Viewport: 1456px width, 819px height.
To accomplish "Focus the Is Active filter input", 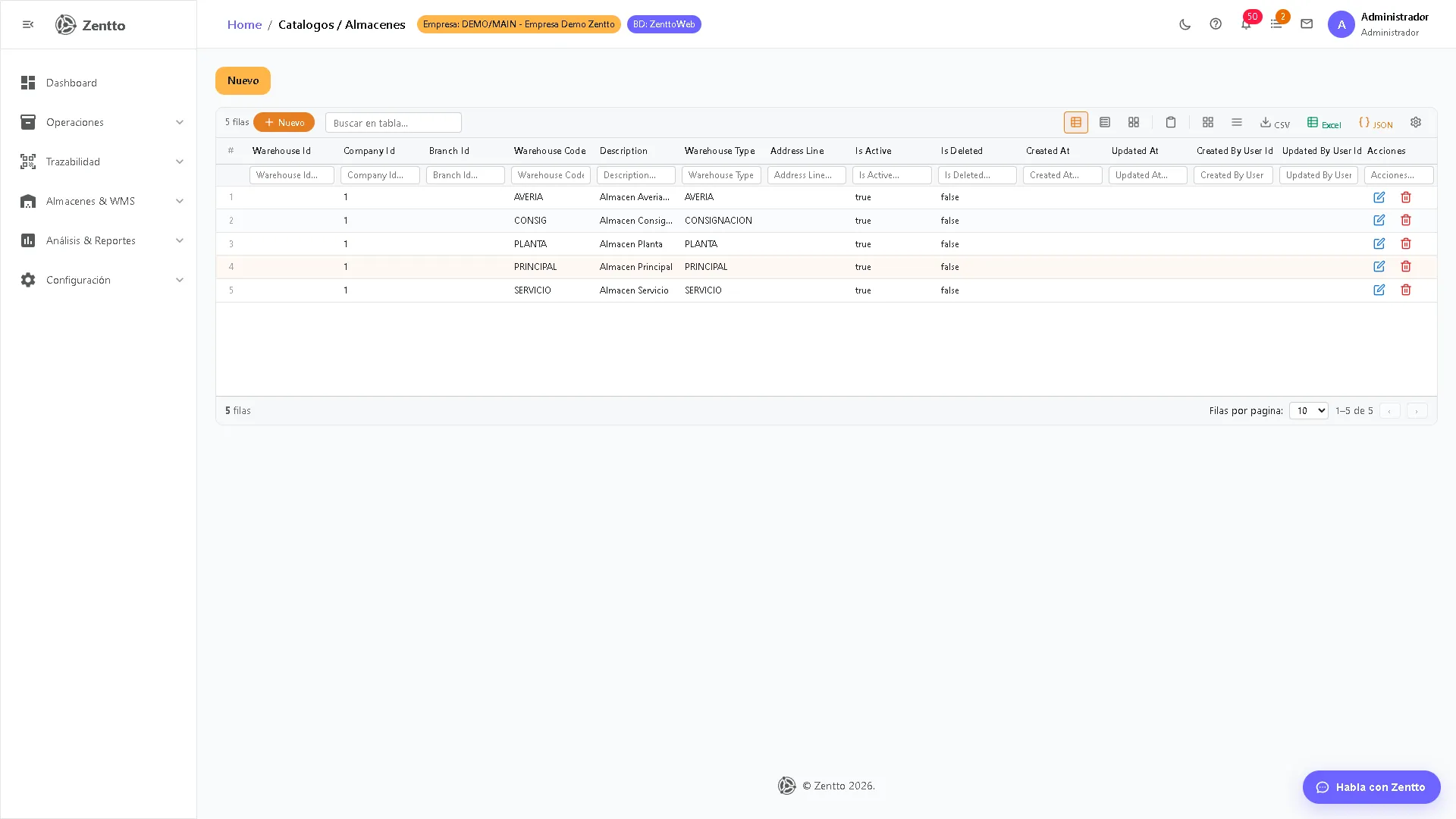I will (892, 175).
